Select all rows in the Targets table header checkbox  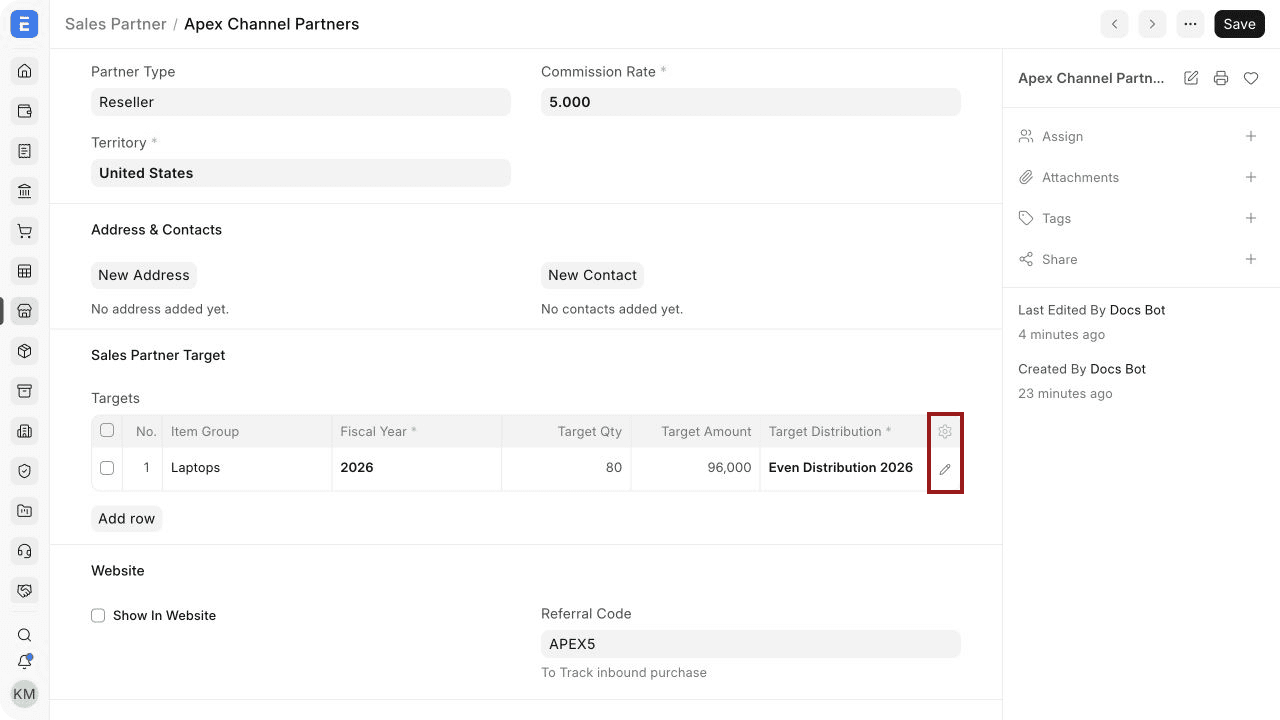pos(107,431)
